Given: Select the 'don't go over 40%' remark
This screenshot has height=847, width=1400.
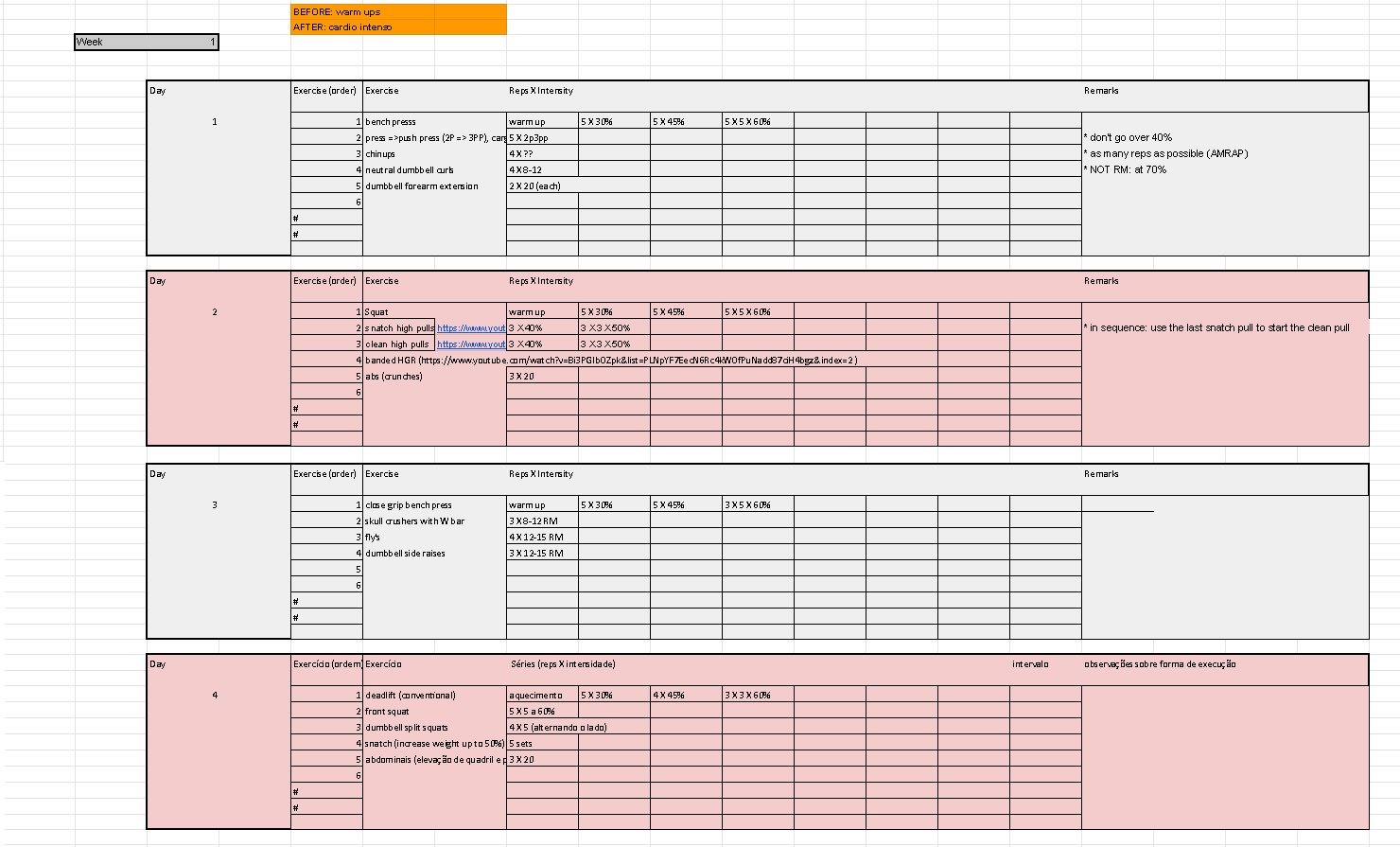Looking at the screenshot, I should coord(1128,137).
